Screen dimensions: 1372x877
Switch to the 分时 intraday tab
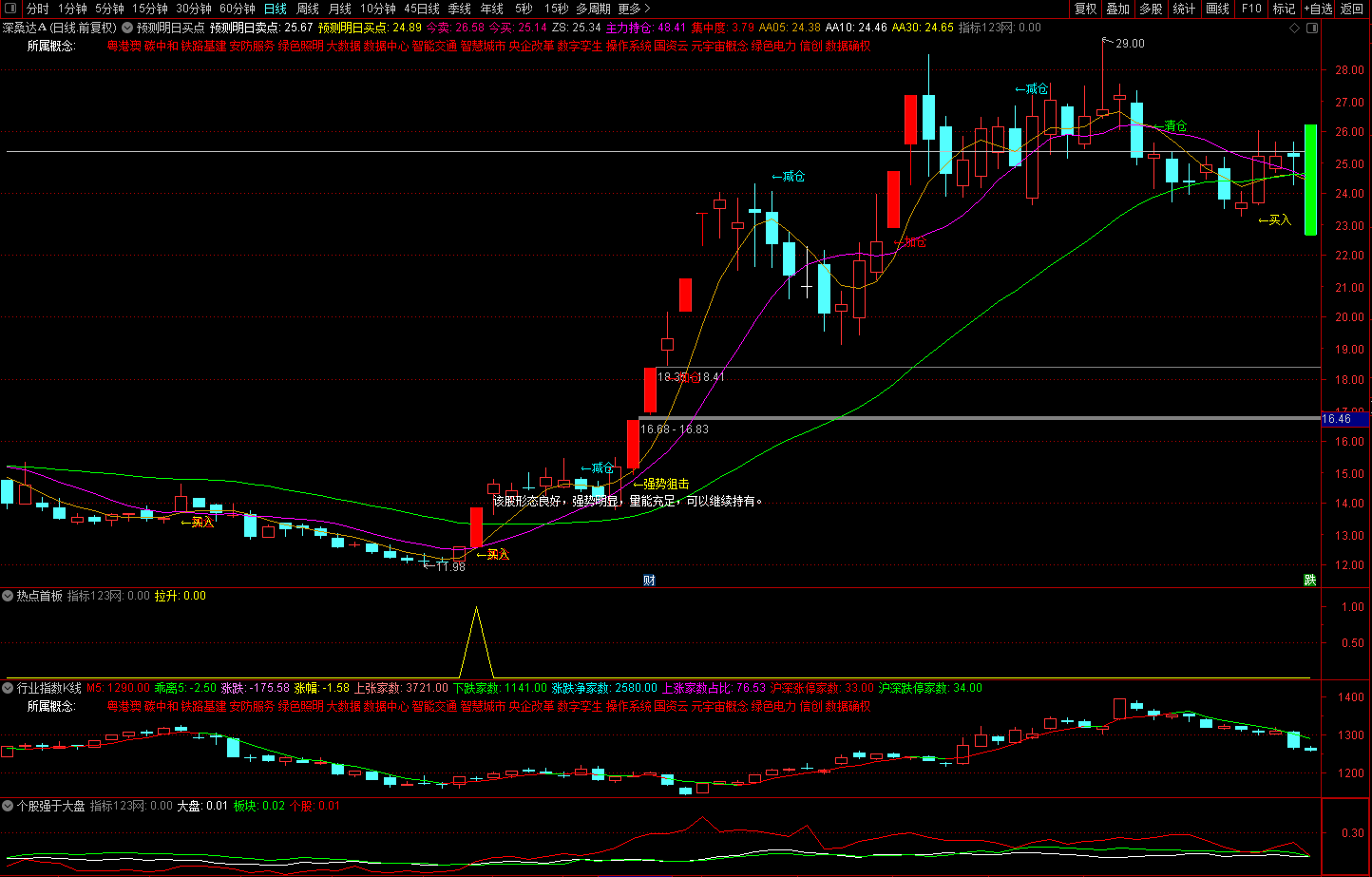pos(37,9)
